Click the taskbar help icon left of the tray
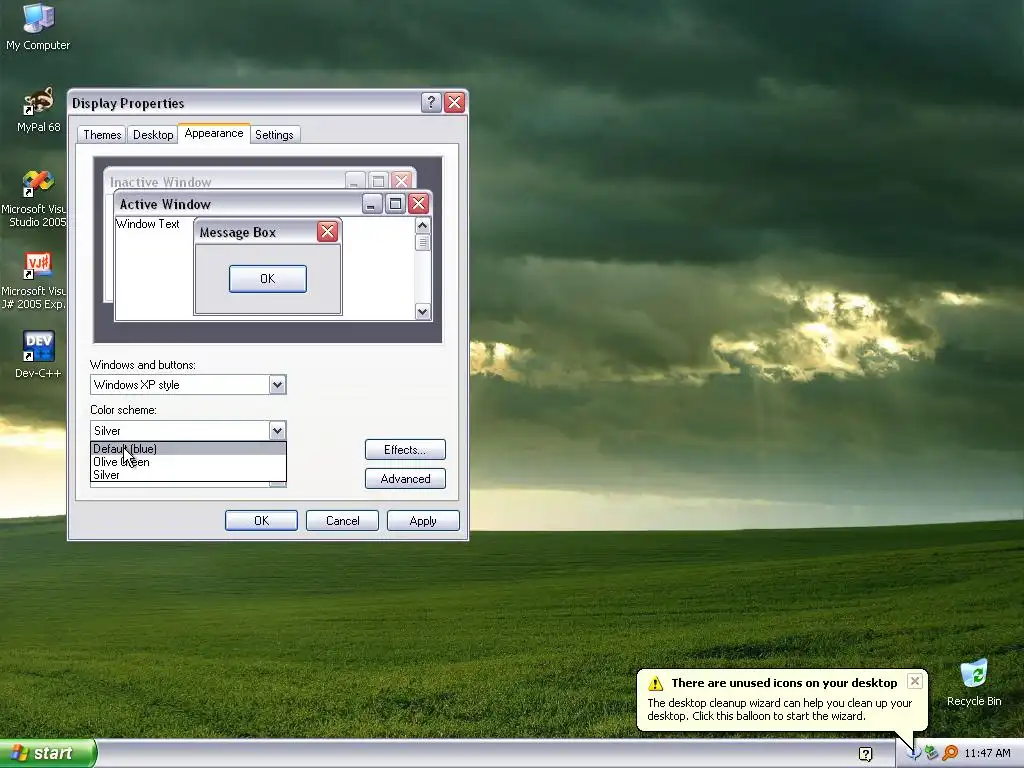The image size is (1024, 768). coord(866,754)
